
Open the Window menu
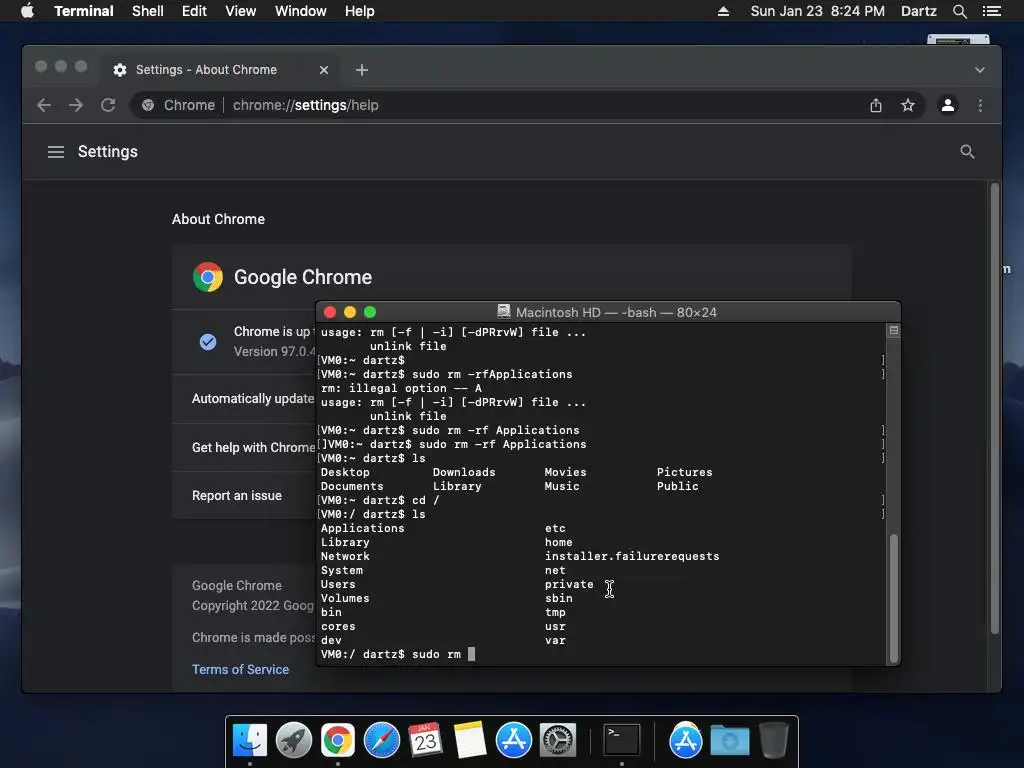pyautogui.click(x=300, y=11)
